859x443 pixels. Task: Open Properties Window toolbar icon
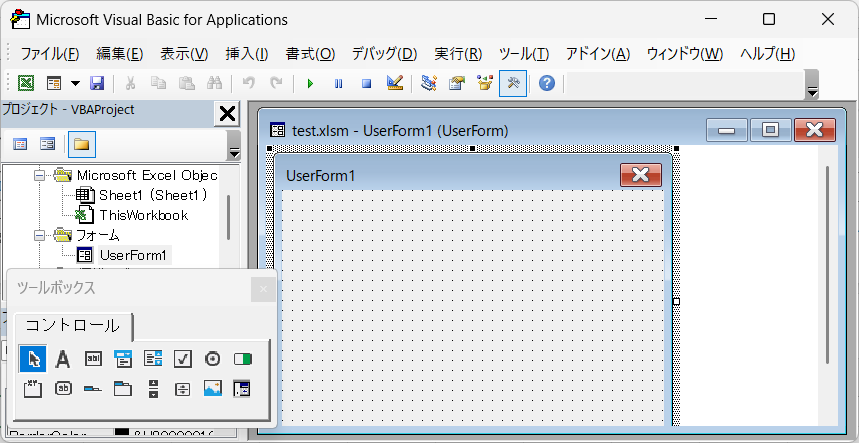(x=456, y=83)
